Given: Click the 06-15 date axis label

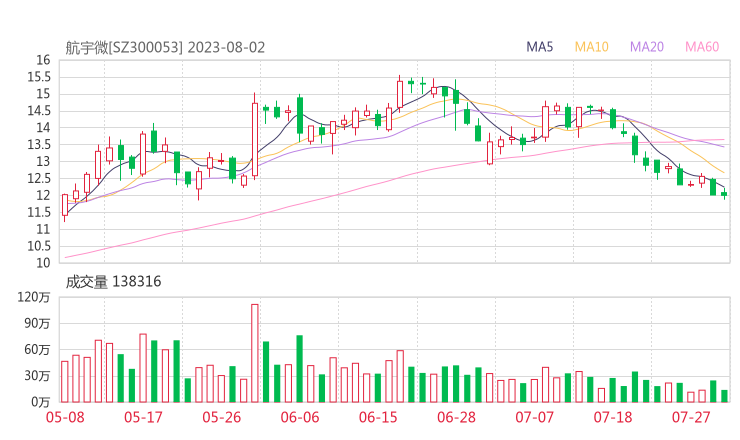Looking at the screenshot, I should [378, 417].
